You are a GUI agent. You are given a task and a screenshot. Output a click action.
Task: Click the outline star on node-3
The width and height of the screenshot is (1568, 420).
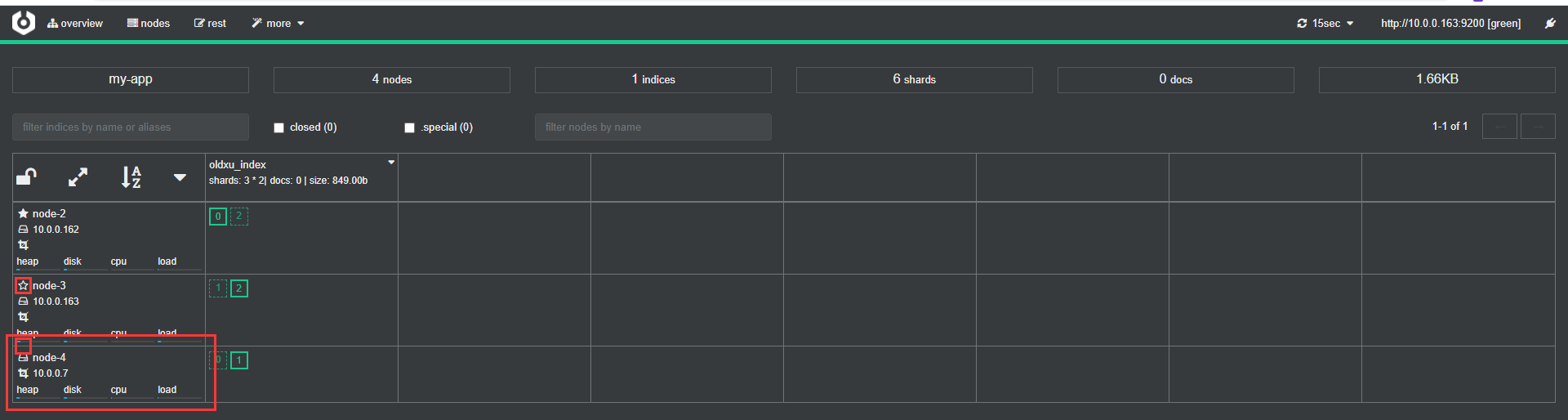pyautogui.click(x=23, y=285)
